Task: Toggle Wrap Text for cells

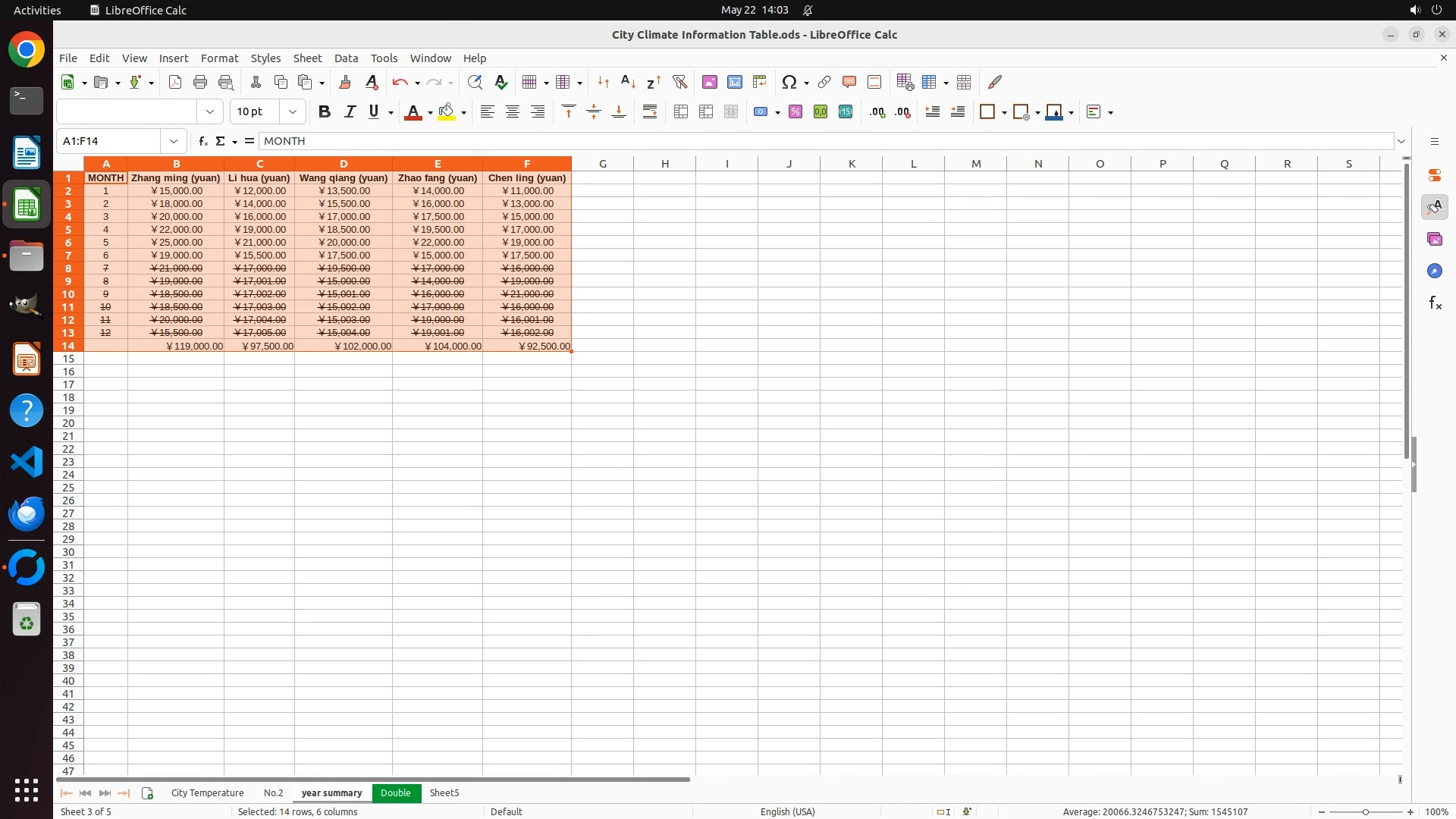Action: click(650, 112)
